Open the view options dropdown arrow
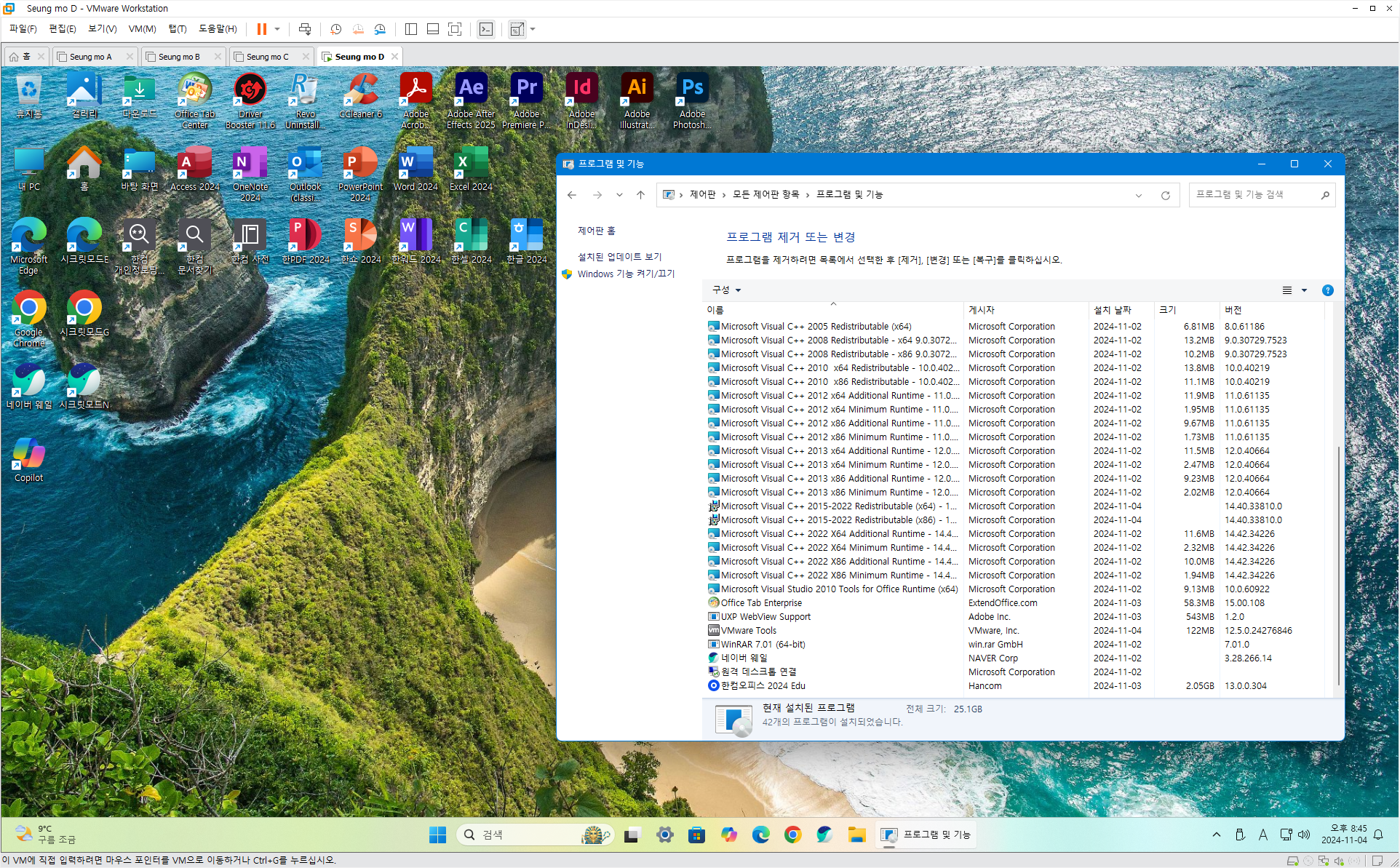The width and height of the screenshot is (1400, 868). tap(1304, 290)
